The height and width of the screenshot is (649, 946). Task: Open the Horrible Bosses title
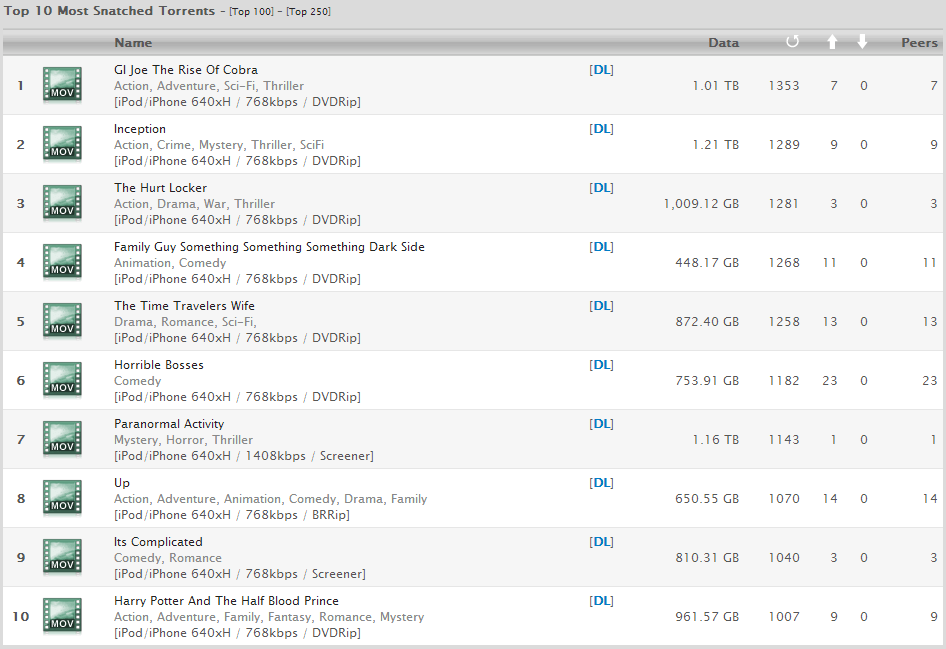click(159, 366)
